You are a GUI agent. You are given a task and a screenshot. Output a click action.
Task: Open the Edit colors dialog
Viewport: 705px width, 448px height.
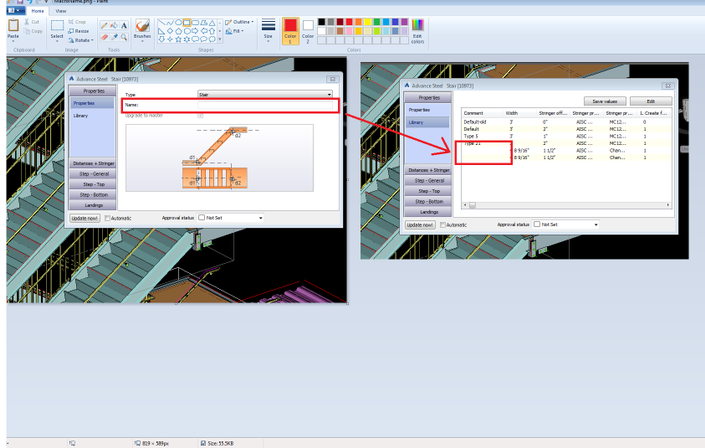[418, 31]
